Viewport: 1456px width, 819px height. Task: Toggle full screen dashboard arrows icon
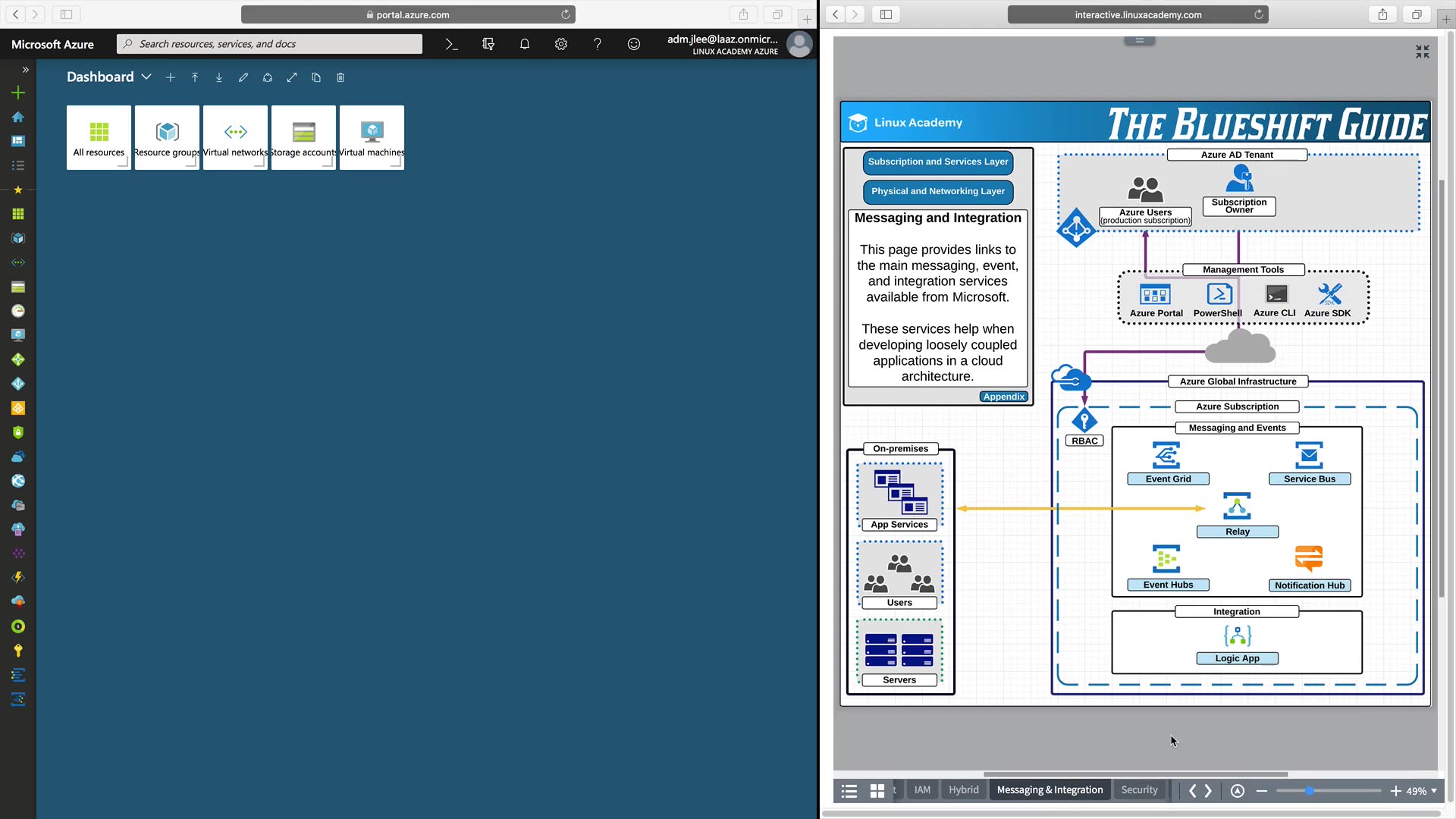point(292,77)
